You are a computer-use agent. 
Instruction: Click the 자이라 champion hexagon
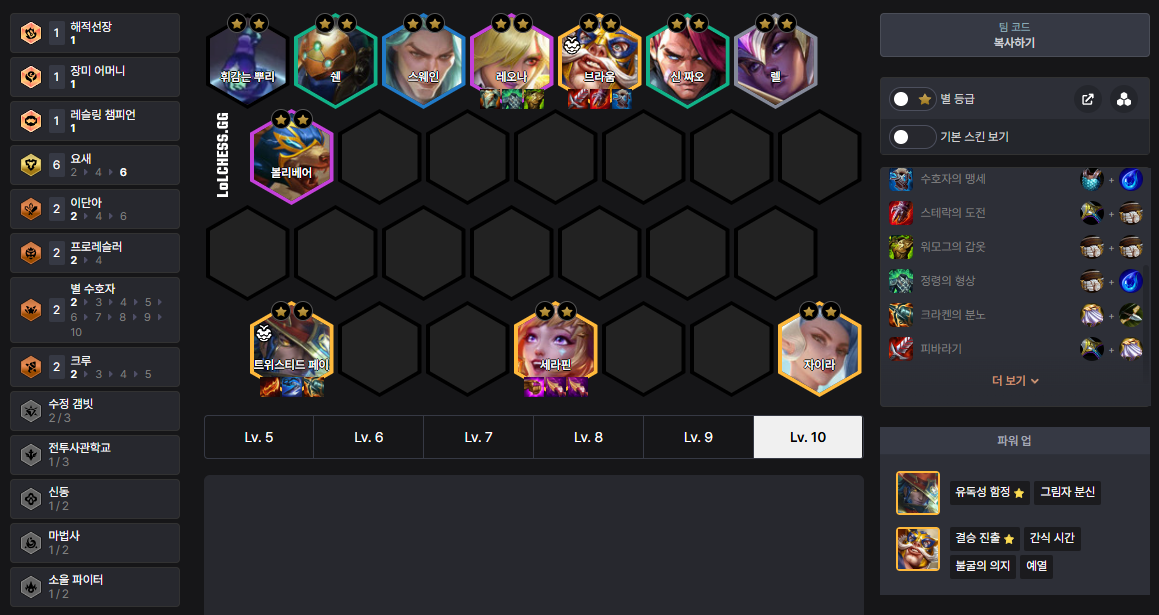pyautogui.click(x=820, y=349)
